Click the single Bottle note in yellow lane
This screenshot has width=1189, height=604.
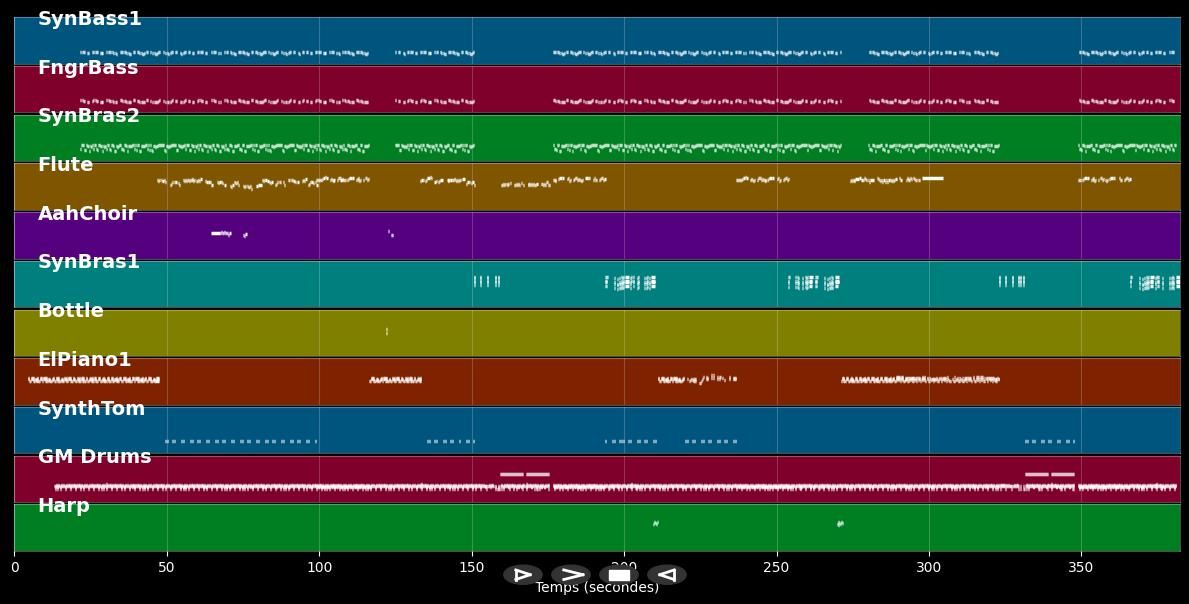387,331
